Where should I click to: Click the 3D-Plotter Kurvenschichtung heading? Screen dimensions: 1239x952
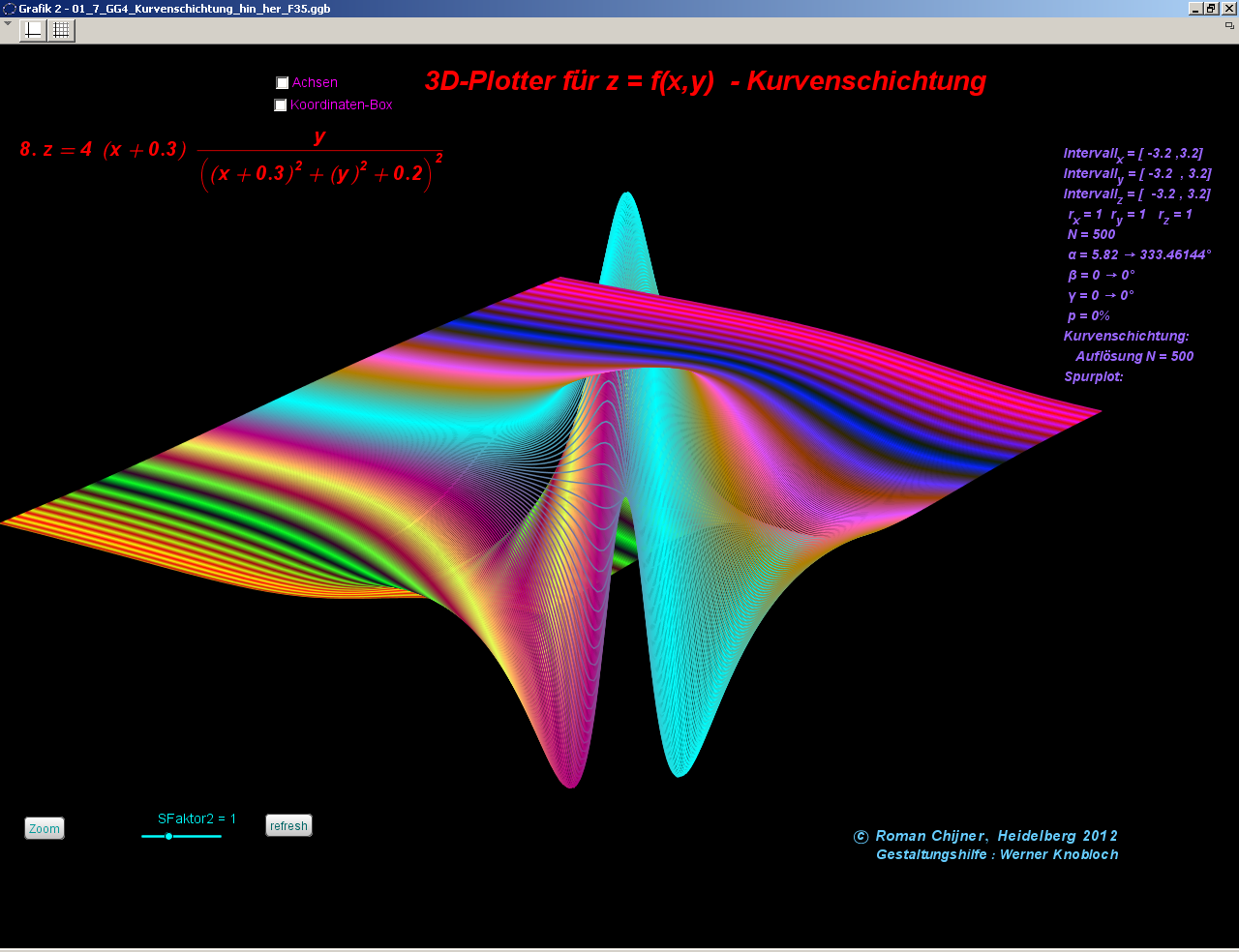(x=705, y=81)
